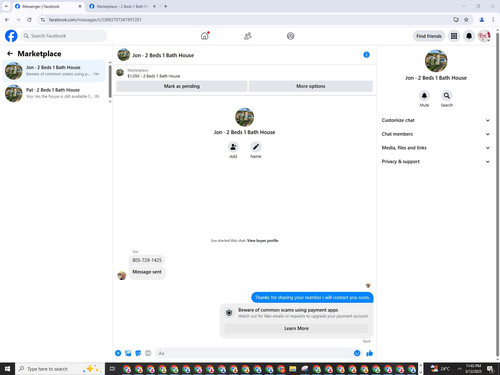Screen dimensions: 500x375
Task: Open Chrome's three-dot menu
Action: tap(493, 20)
